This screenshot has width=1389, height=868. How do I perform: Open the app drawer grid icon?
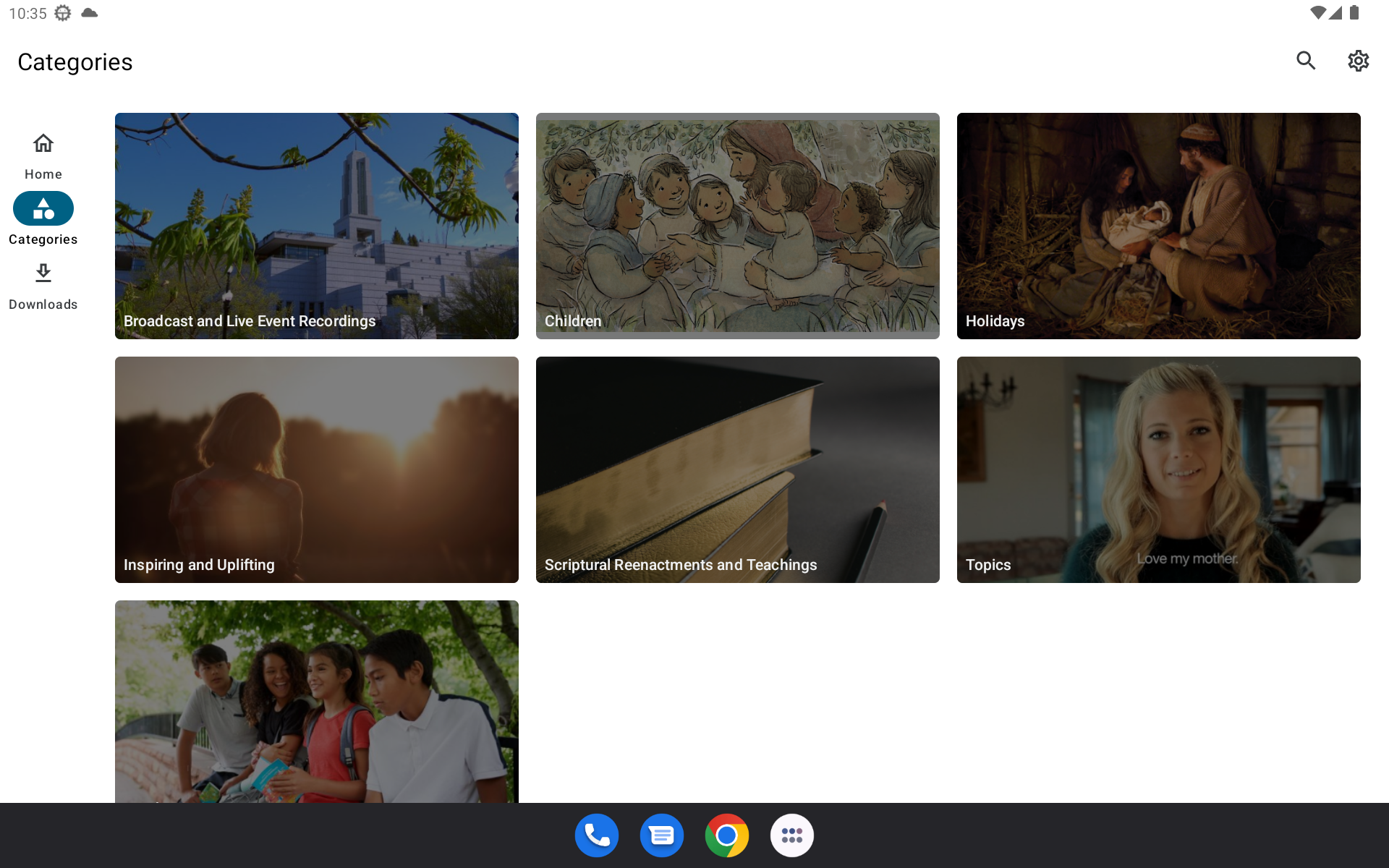(x=792, y=835)
